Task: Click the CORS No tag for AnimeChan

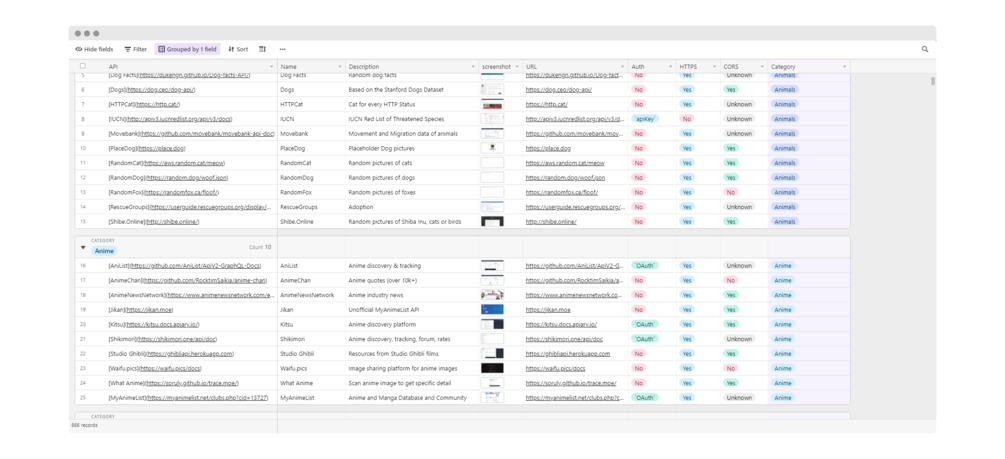Action: pyautogui.click(x=730, y=280)
